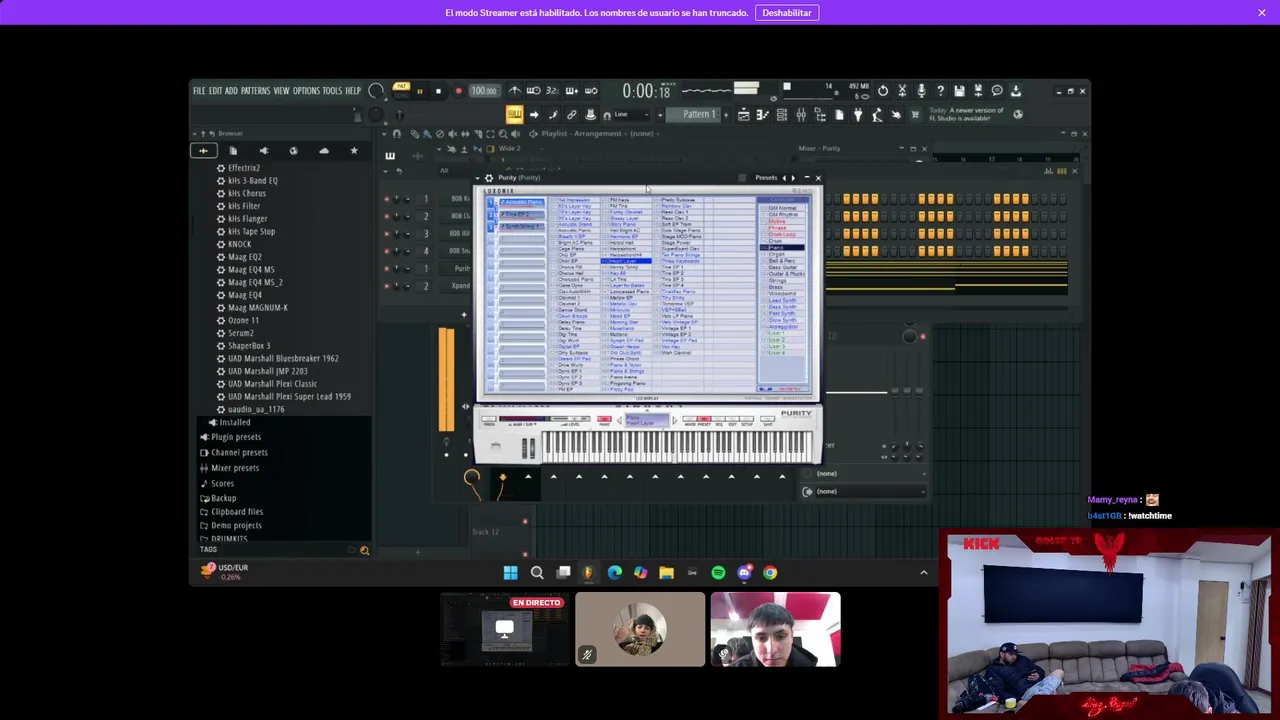Open the TOOLS menu

click(x=332, y=91)
